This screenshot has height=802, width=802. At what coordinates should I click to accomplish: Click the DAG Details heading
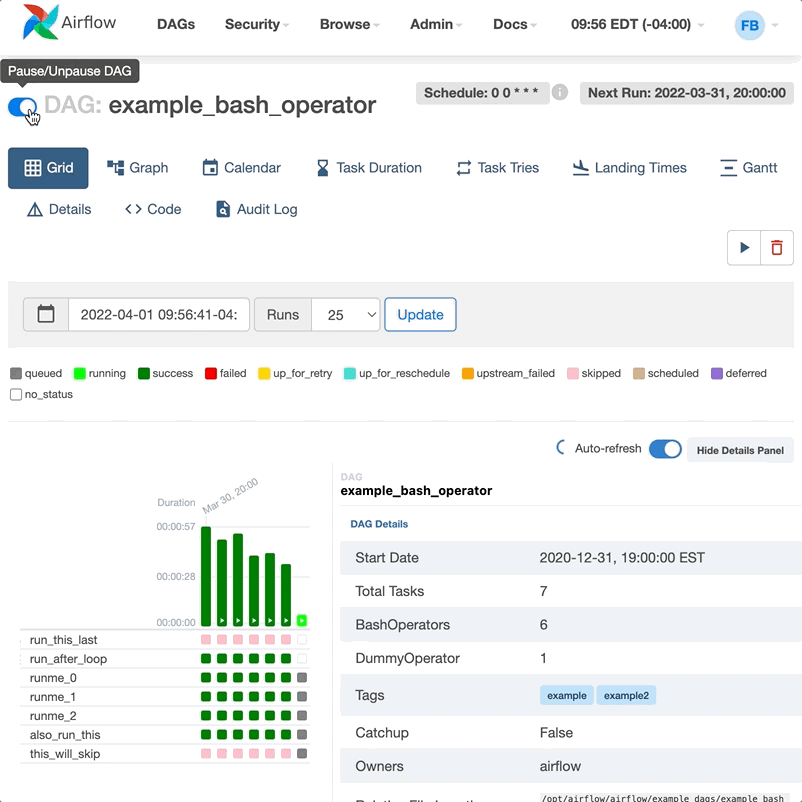point(379,524)
